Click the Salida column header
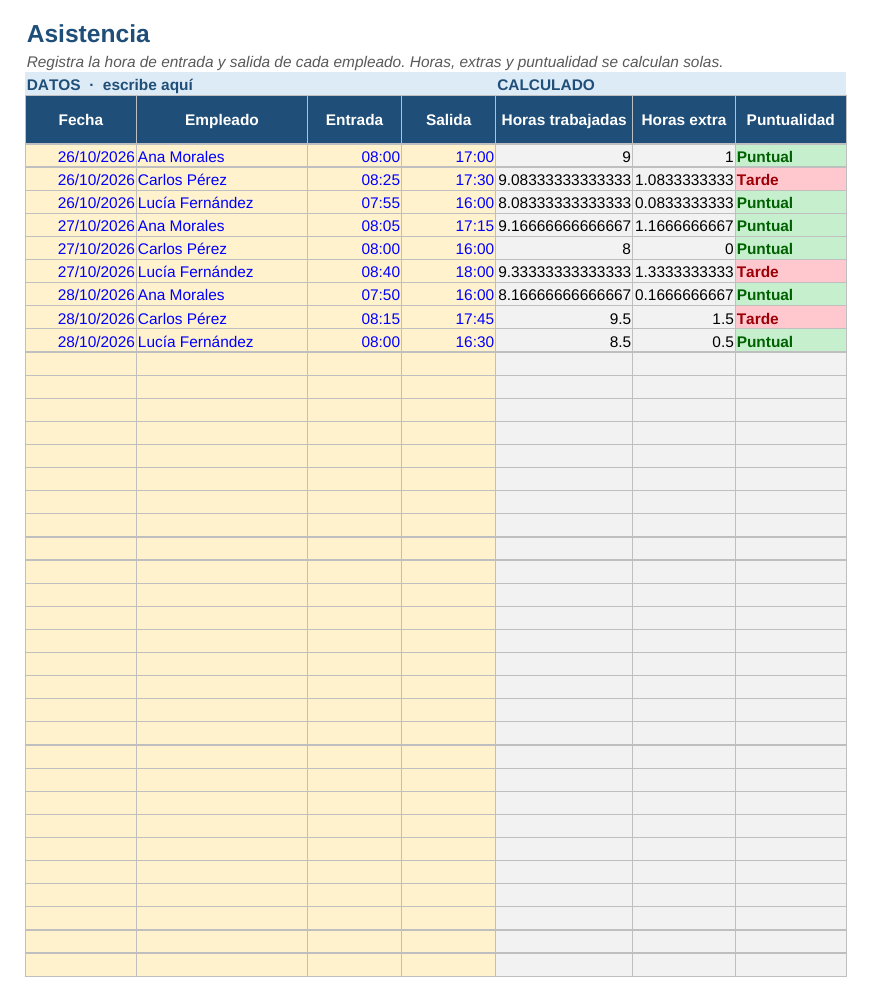Image resolution: width=871 pixels, height=1001 pixels. pyautogui.click(x=448, y=119)
